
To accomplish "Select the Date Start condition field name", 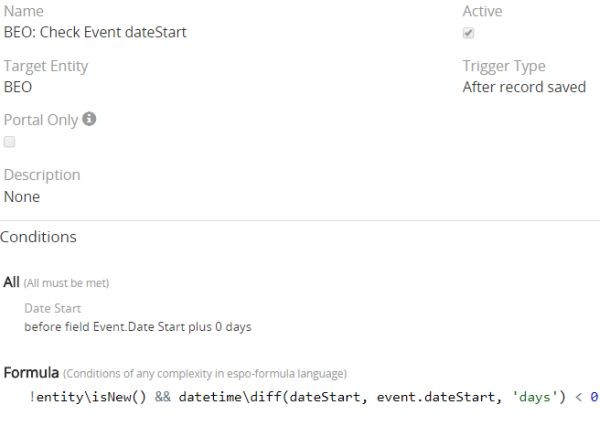I will (52, 309).
